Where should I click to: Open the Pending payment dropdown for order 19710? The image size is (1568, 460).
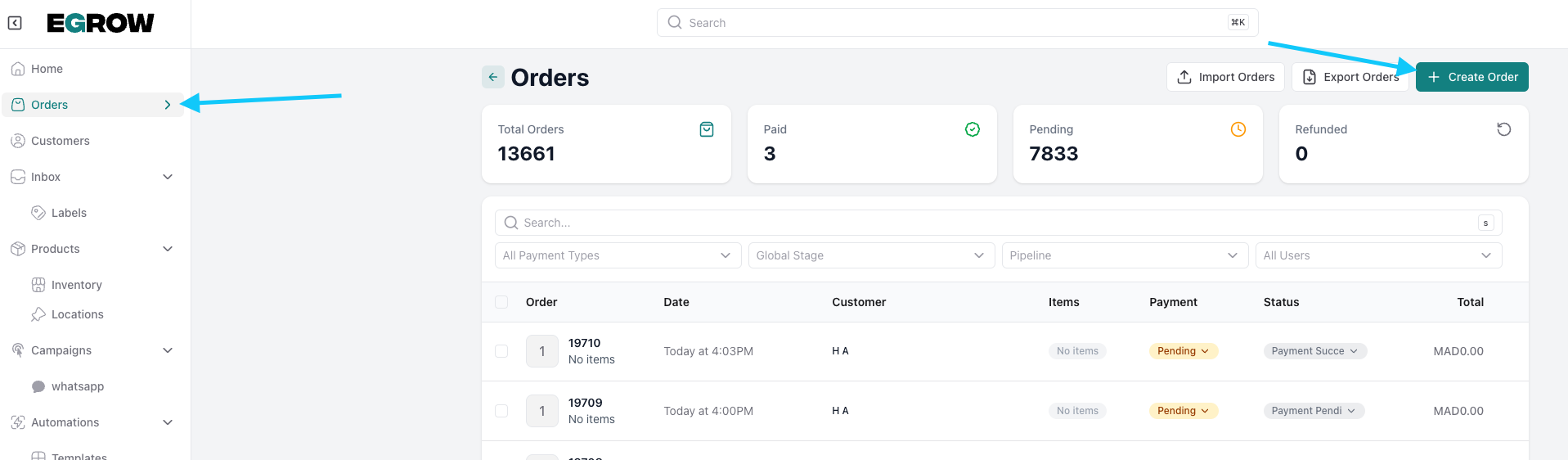point(1183,351)
